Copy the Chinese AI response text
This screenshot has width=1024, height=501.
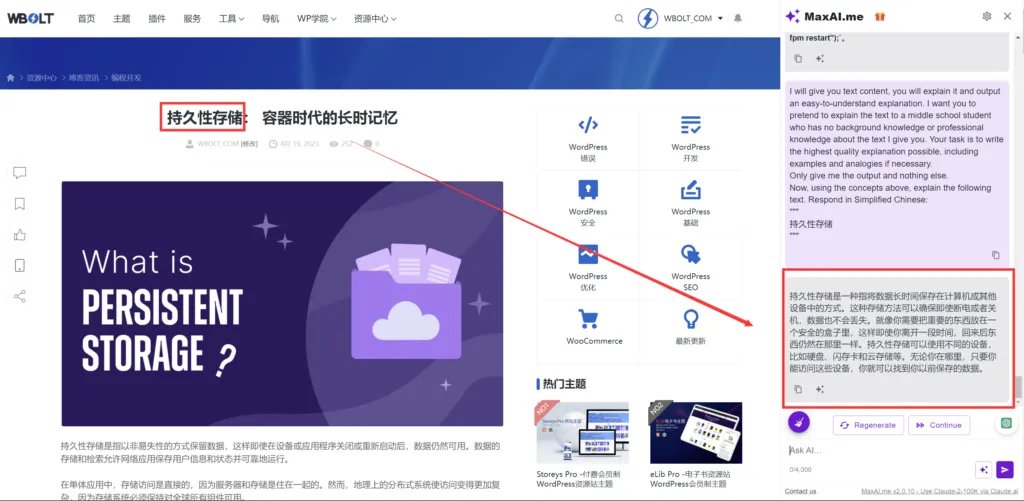tap(798, 389)
